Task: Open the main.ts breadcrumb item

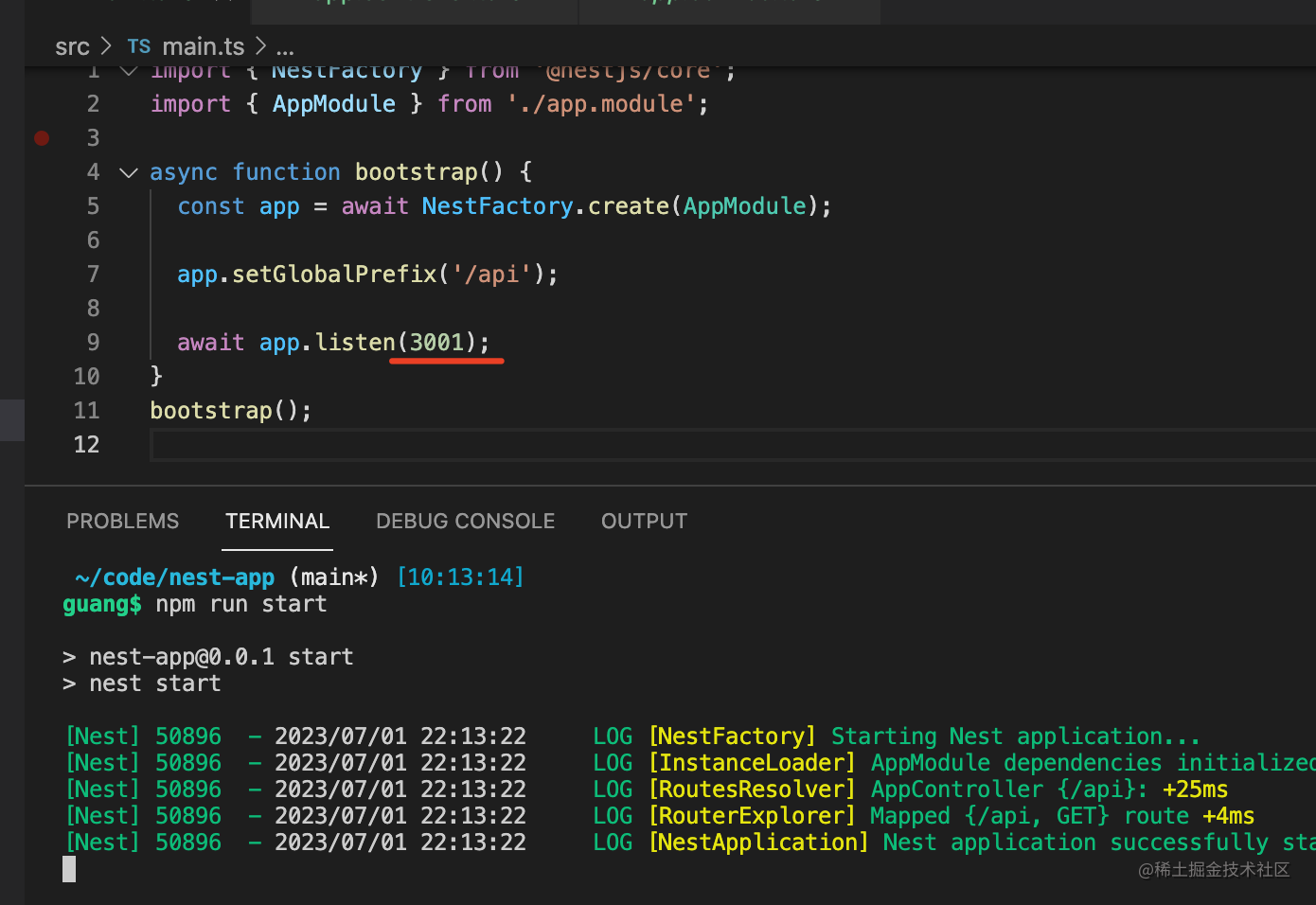Action: pyautogui.click(x=203, y=46)
